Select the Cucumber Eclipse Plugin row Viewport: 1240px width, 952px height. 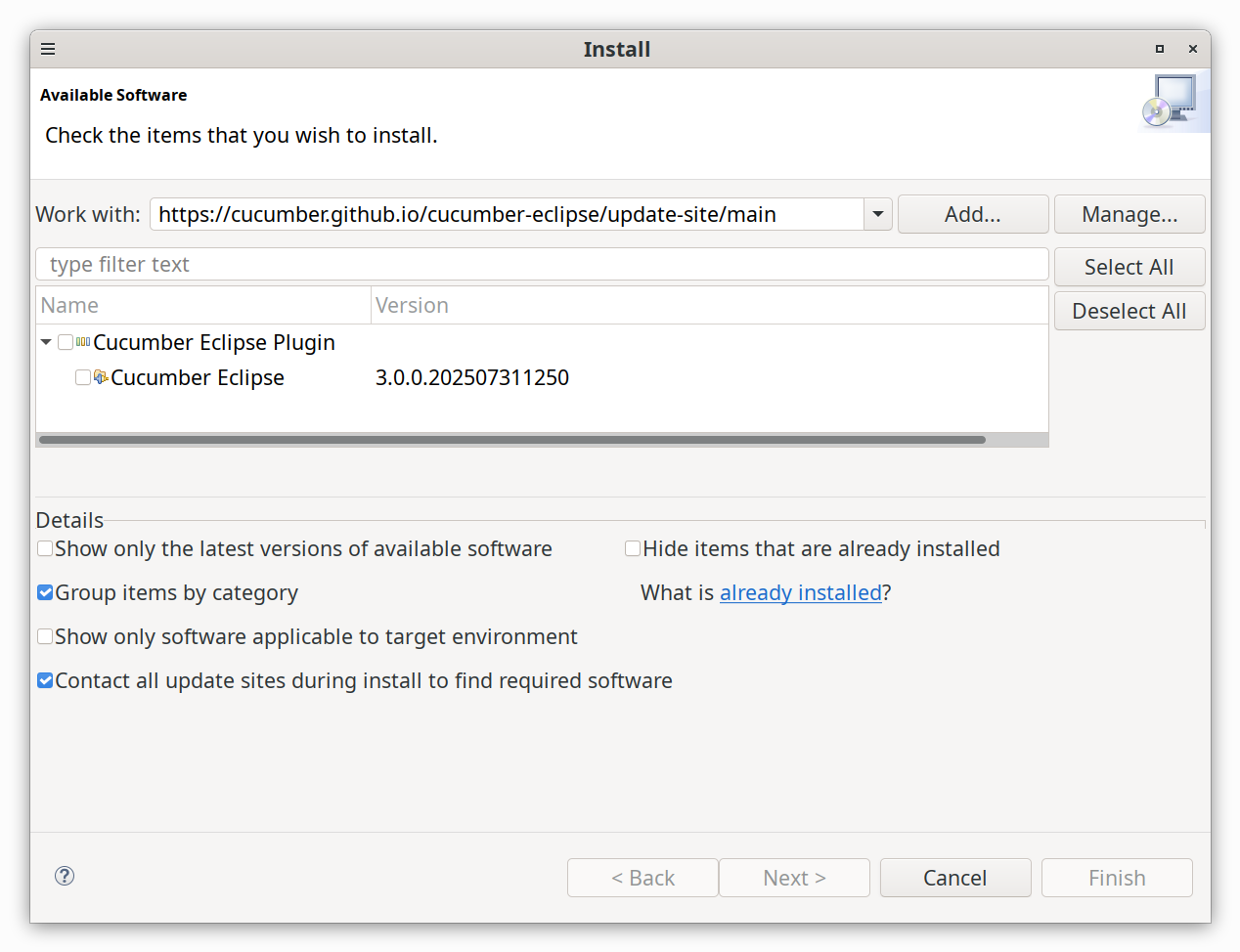542,342
